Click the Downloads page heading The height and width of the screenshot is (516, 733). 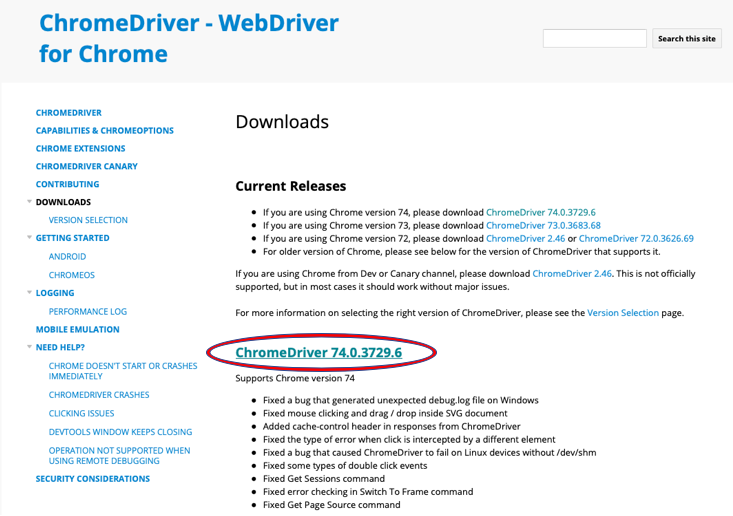point(282,122)
